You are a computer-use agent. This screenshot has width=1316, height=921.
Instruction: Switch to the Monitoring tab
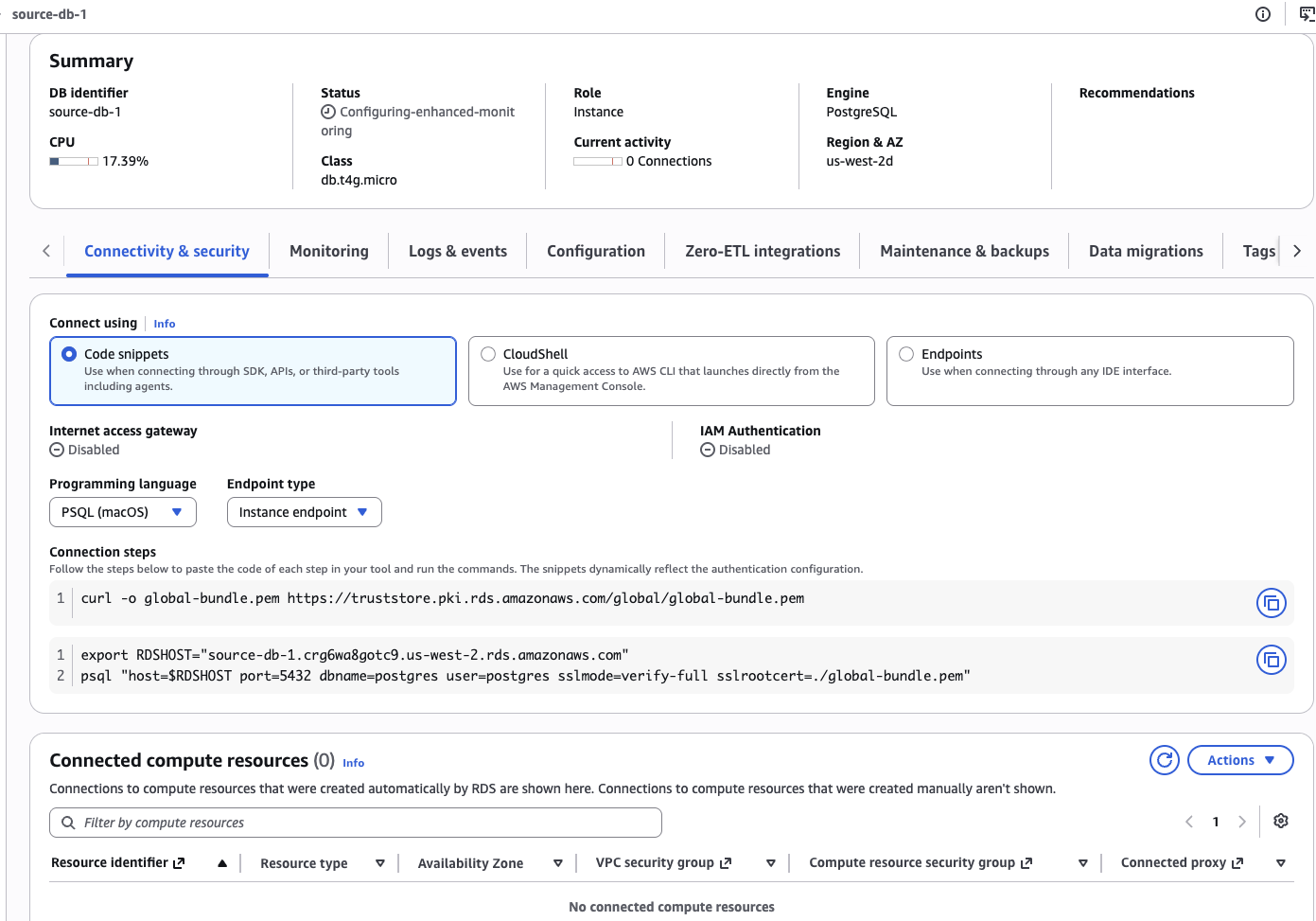[329, 251]
